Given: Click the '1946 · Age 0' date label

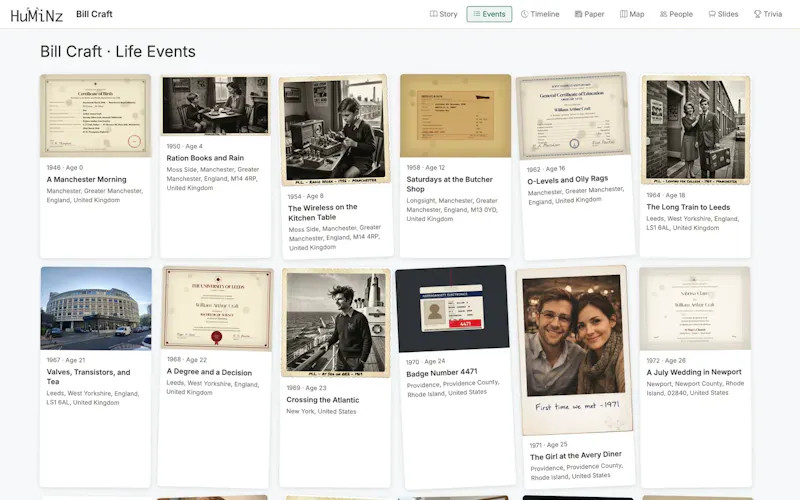Looking at the screenshot, I should tap(65, 168).
